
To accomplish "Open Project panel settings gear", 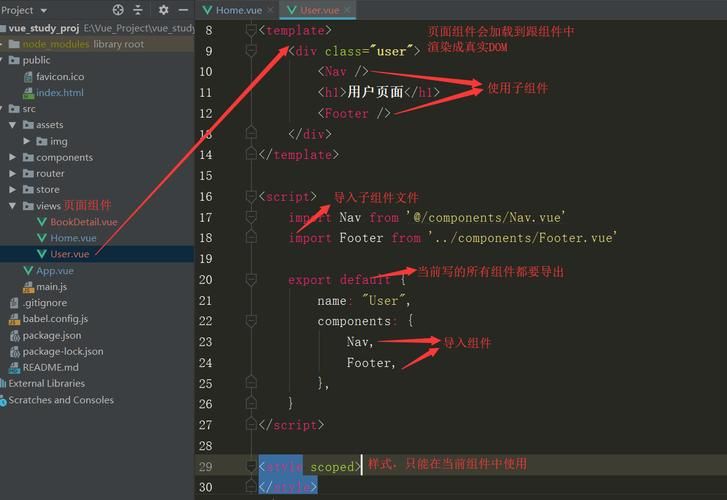I will pos(164,10).
